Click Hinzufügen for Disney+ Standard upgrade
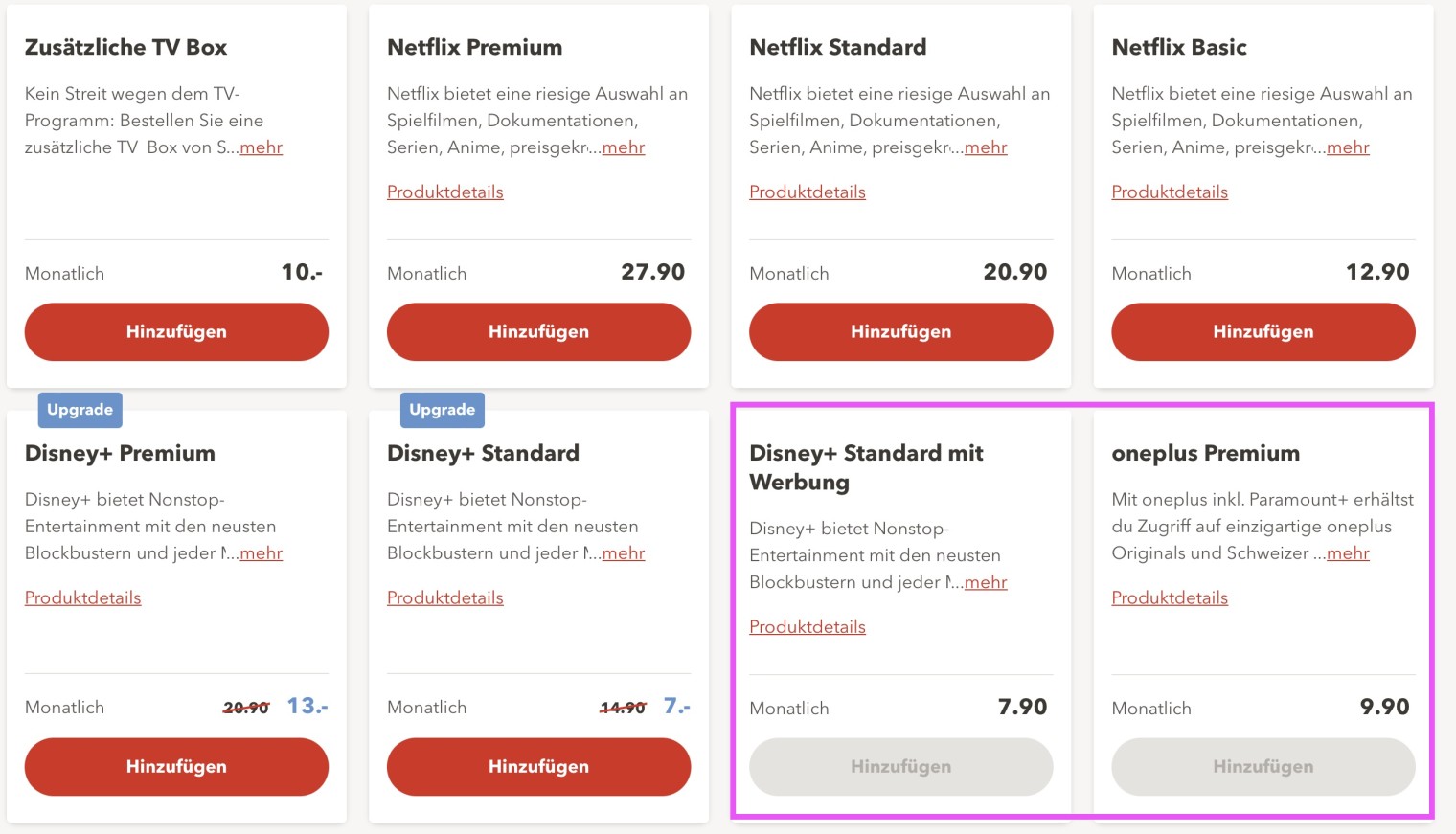 point(538,767)
